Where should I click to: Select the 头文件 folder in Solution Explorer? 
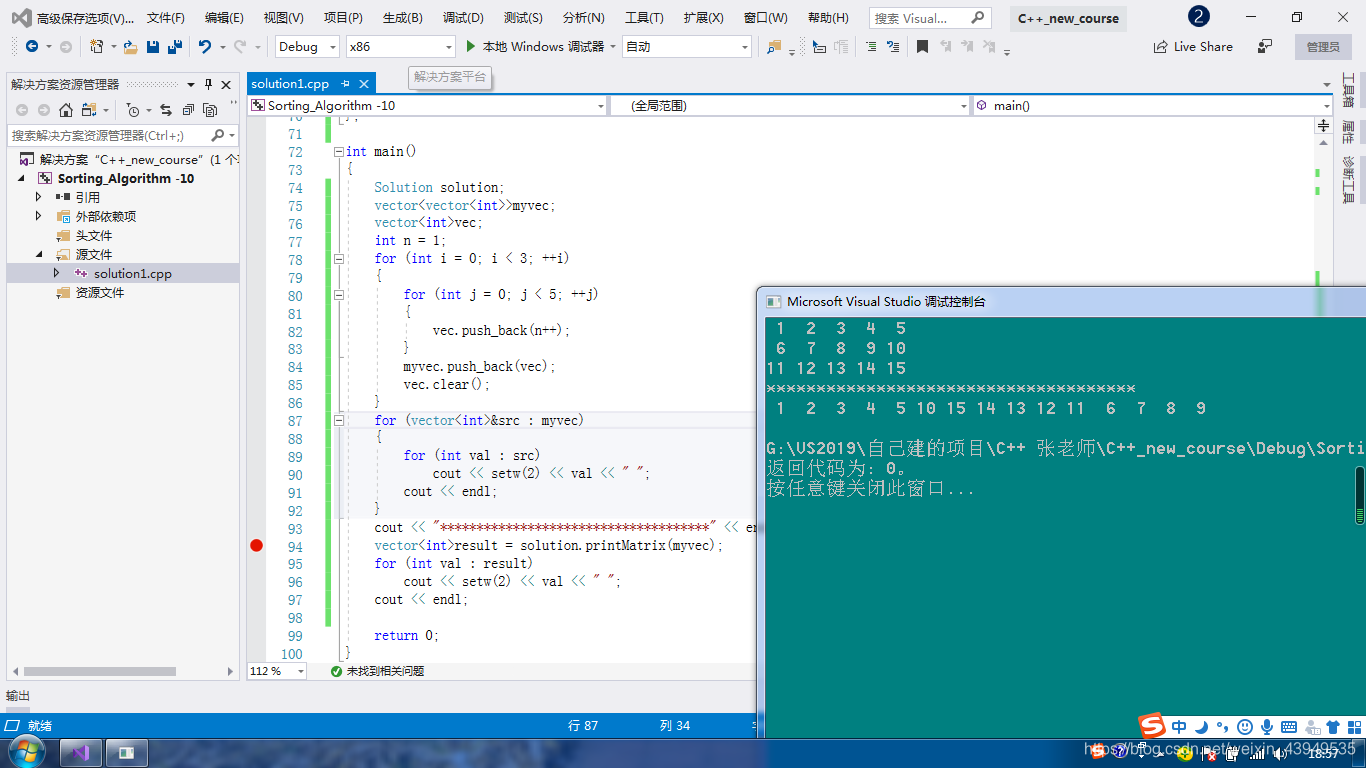pyautogui.click(x=93, y=235)
